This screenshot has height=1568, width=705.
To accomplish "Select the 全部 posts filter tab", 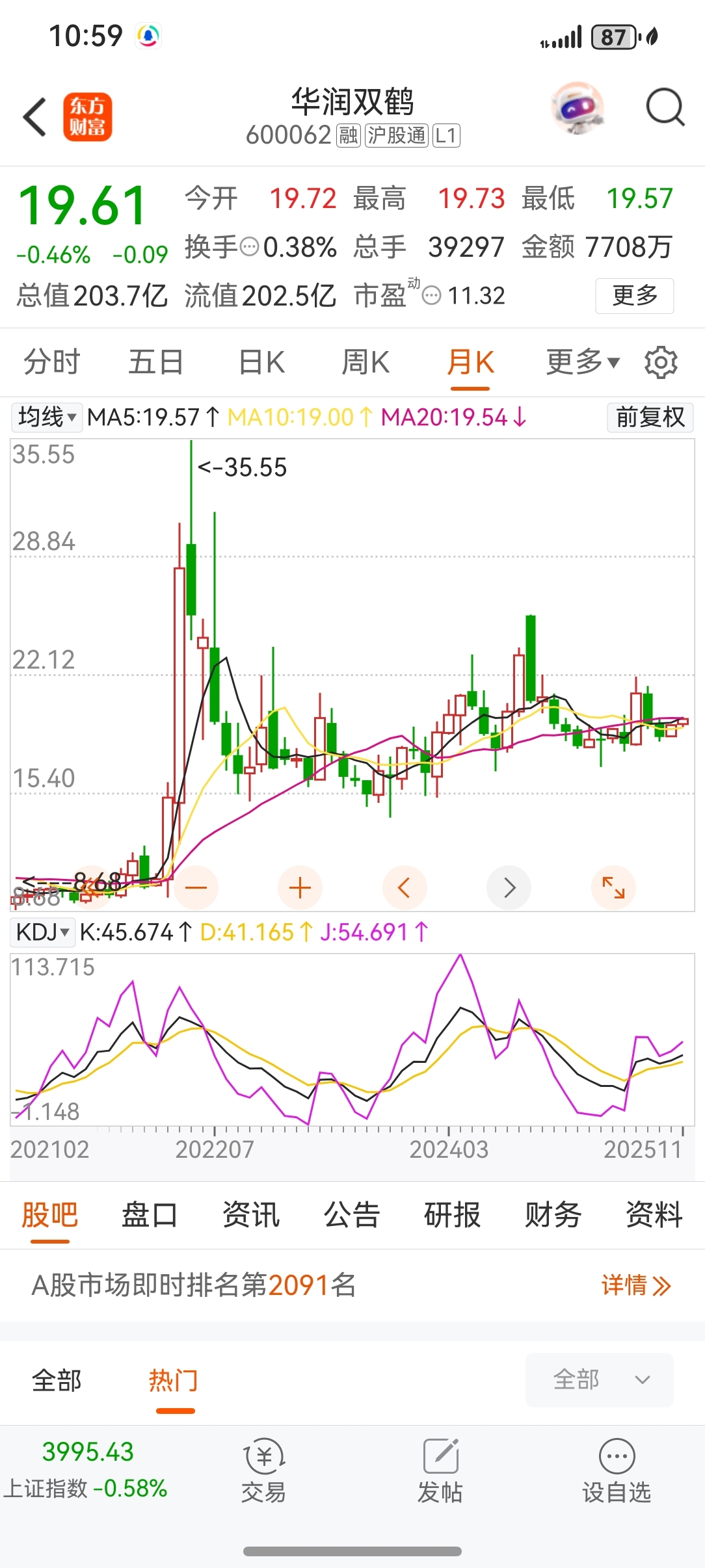I will (x=57, y=1380).
